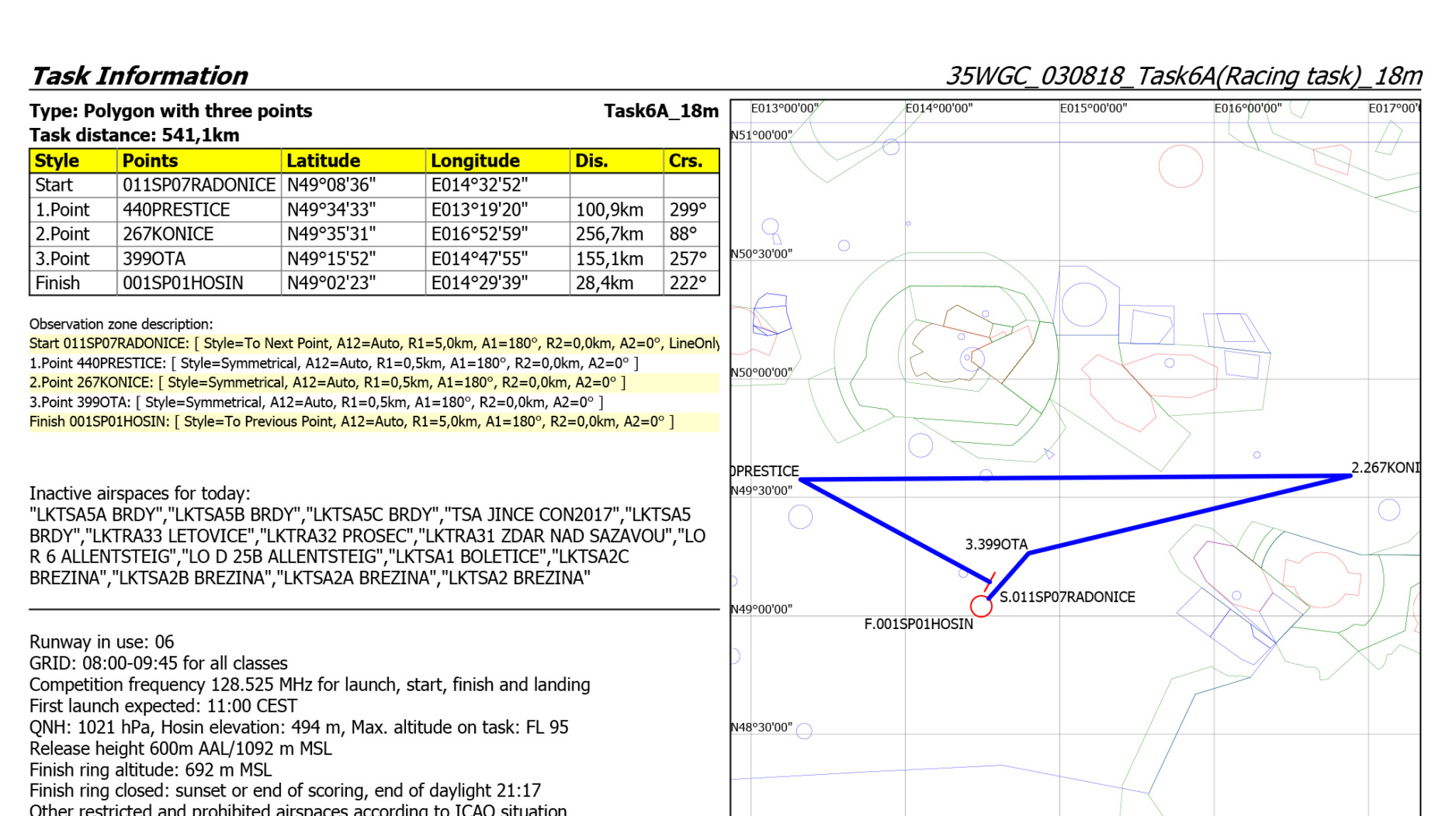Select the Finish 001SP01HOSIN observation zone line
The width and height of the screenshot is (1456, 816).
point(351,422)
